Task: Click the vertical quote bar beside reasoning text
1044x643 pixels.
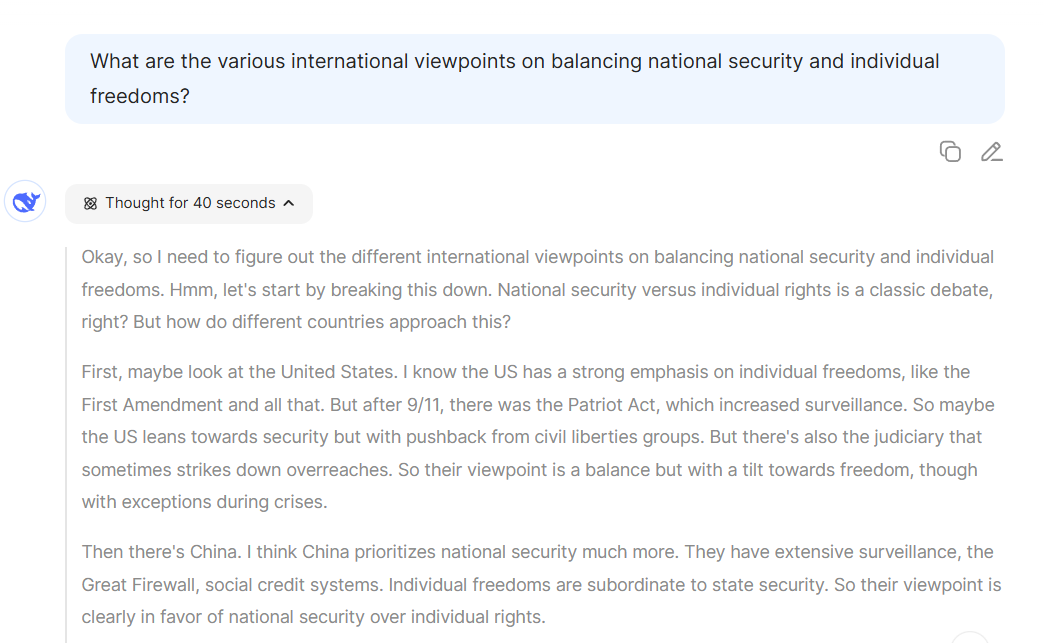Action: [x=67, y=440]
